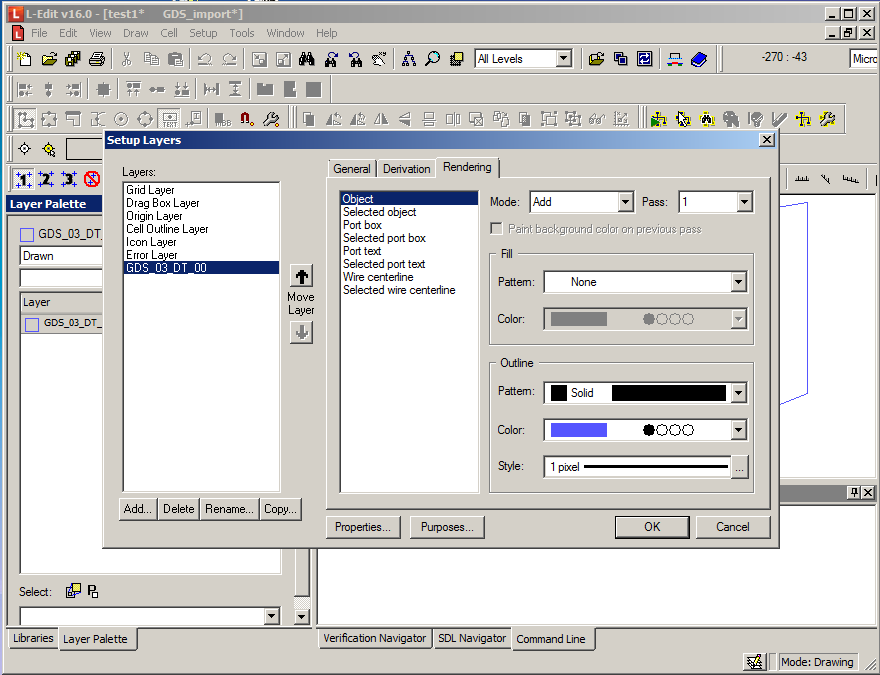Click the red magnet snap icon
The image size is (880, 675).
pyautogui.click(x=247, y=119)
